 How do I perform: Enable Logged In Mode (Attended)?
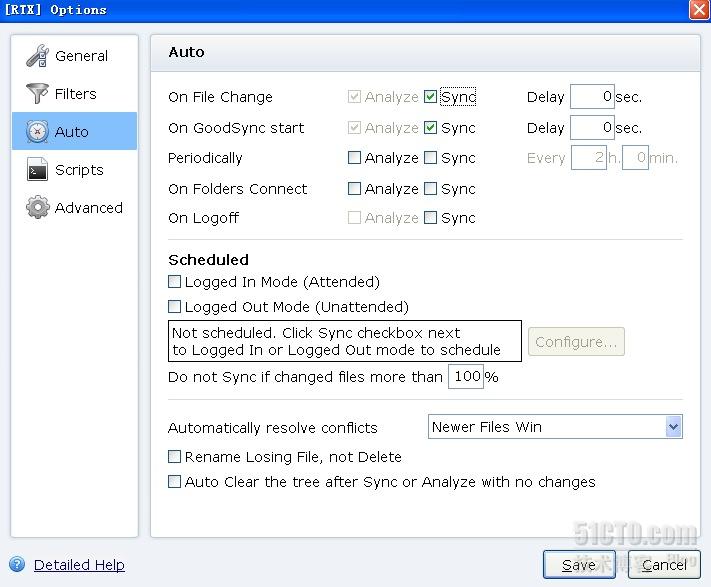coord(175,282)
